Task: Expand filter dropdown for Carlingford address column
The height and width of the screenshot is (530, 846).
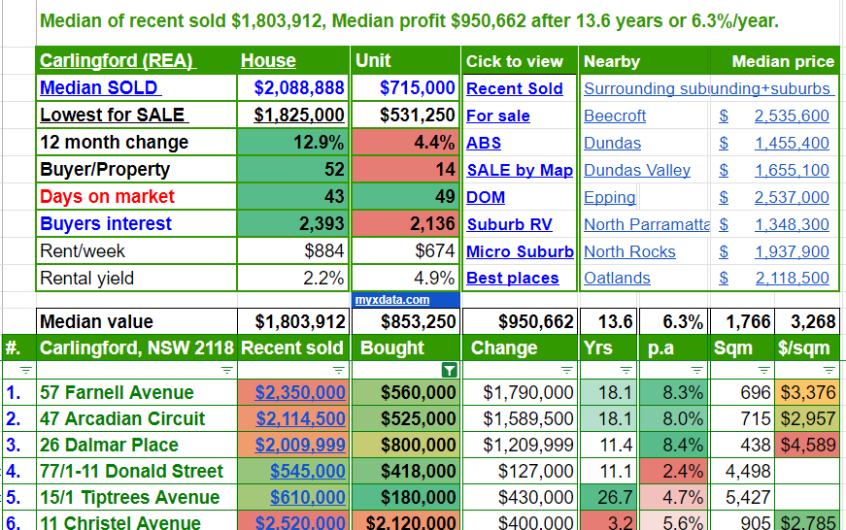Action: point(227,370)
